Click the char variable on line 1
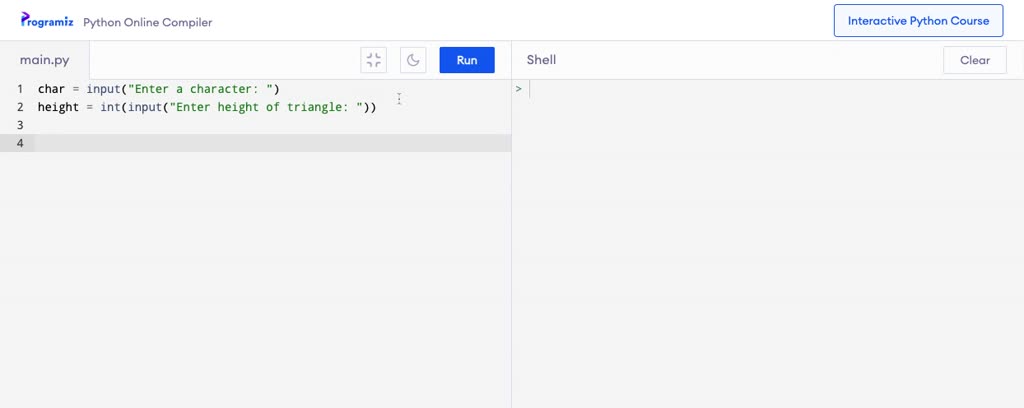 (x=52, y=89)
